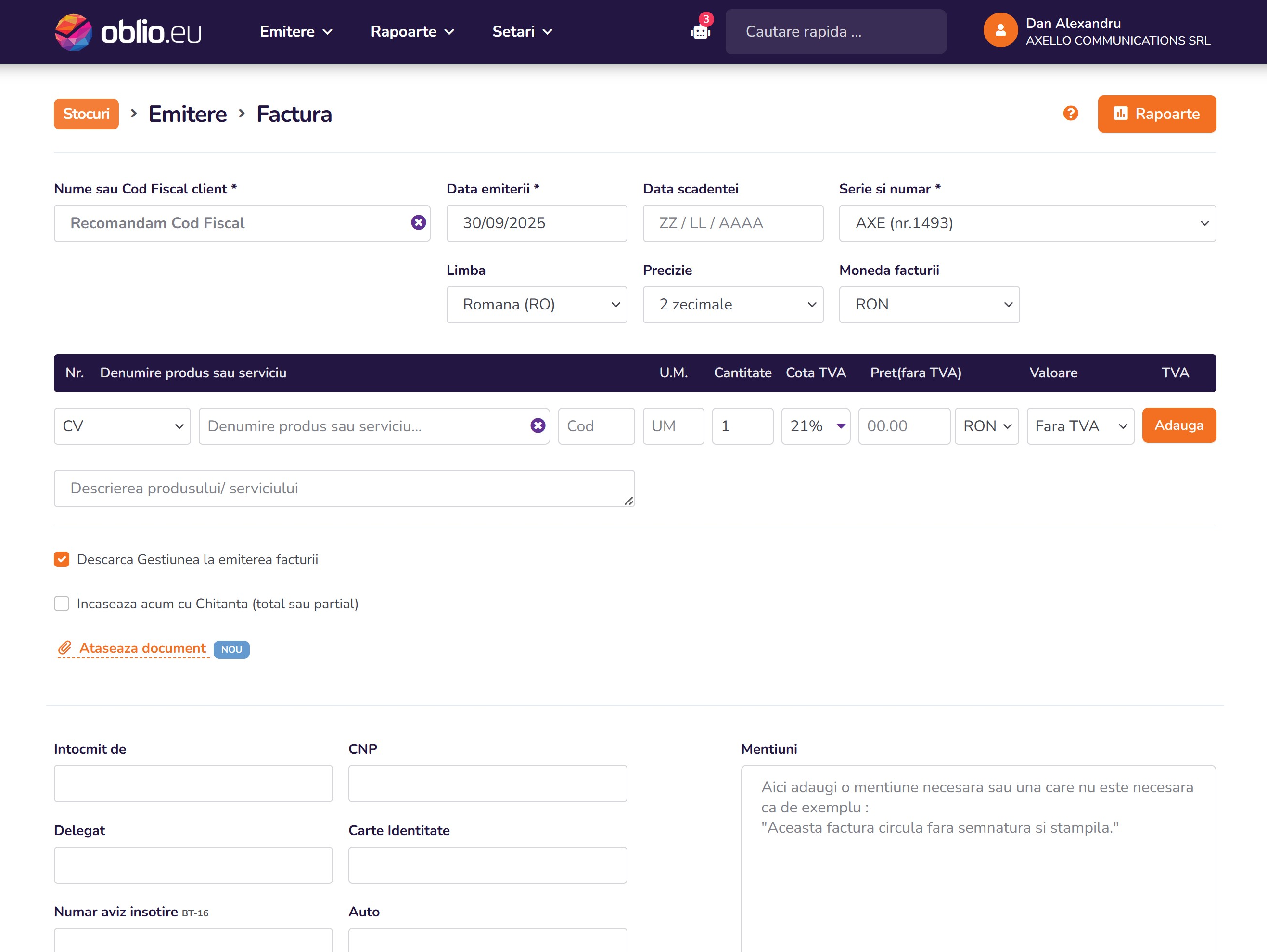Screen dimensions: 1267x952
Task: Click the user avatar icon
Action: 1000,30
